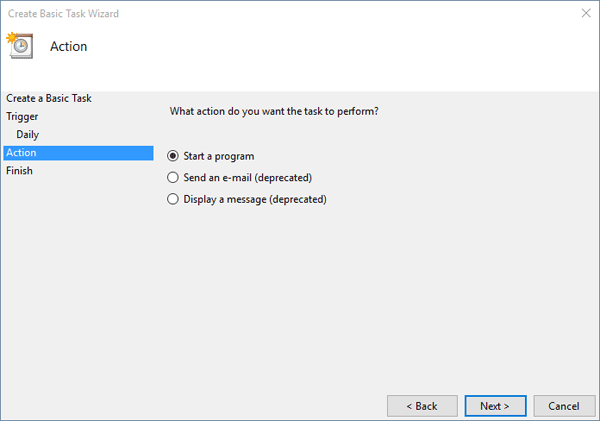Open the Trigger step in sidebar

22,116
